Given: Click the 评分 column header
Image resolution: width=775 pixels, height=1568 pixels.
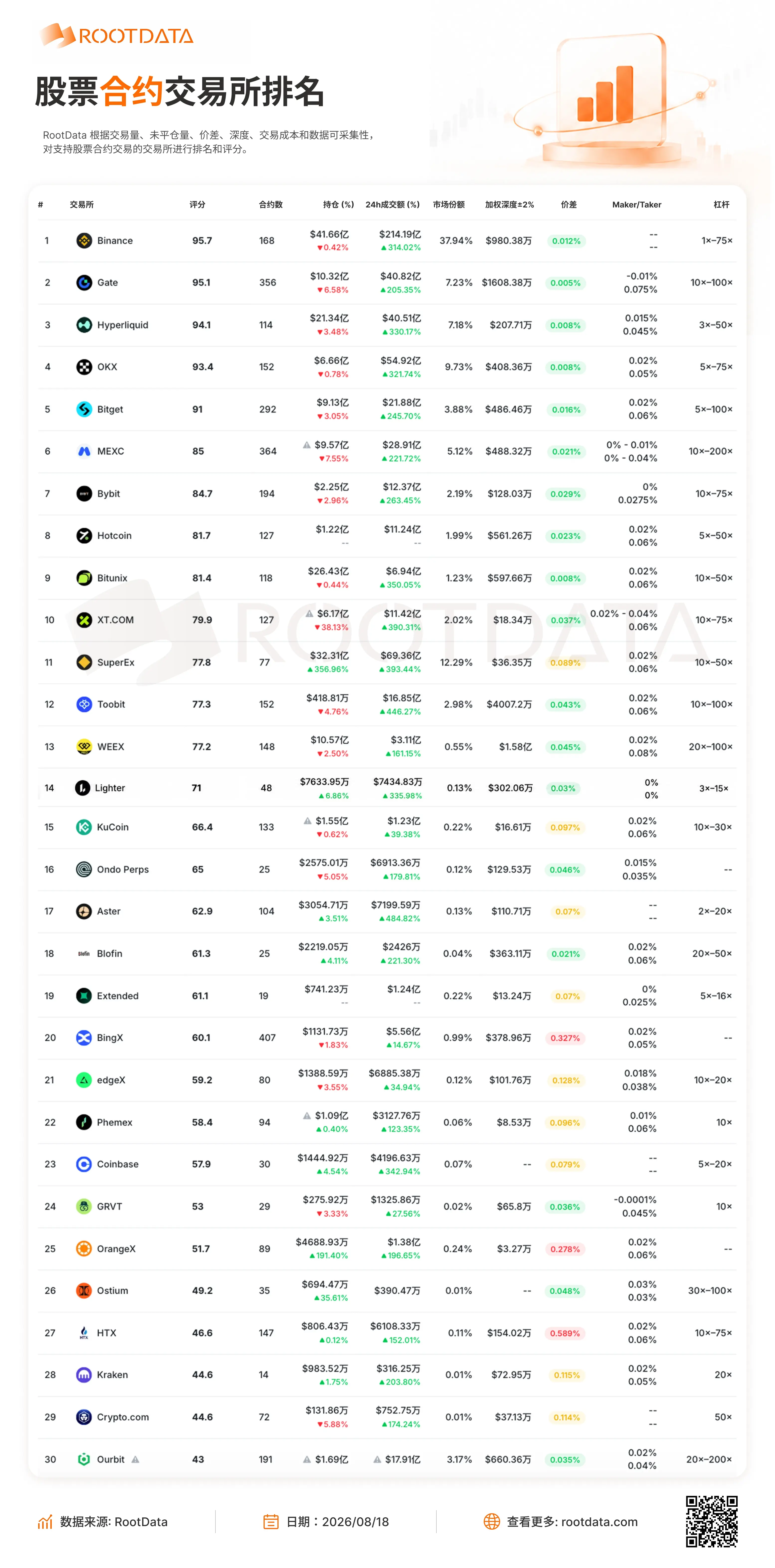Looking at the screenshot, I should (197, 204).
